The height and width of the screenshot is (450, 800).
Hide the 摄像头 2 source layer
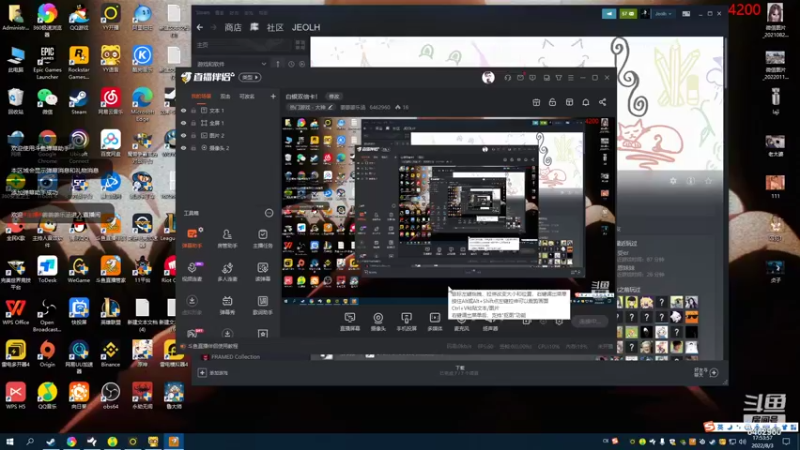(x=184, y=148)
